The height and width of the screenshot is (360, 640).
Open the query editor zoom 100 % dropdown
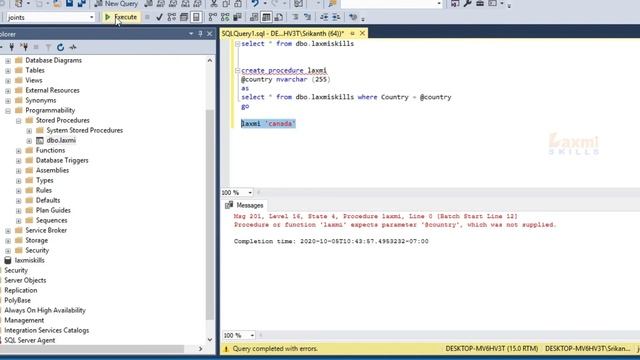tap(250, 193)
